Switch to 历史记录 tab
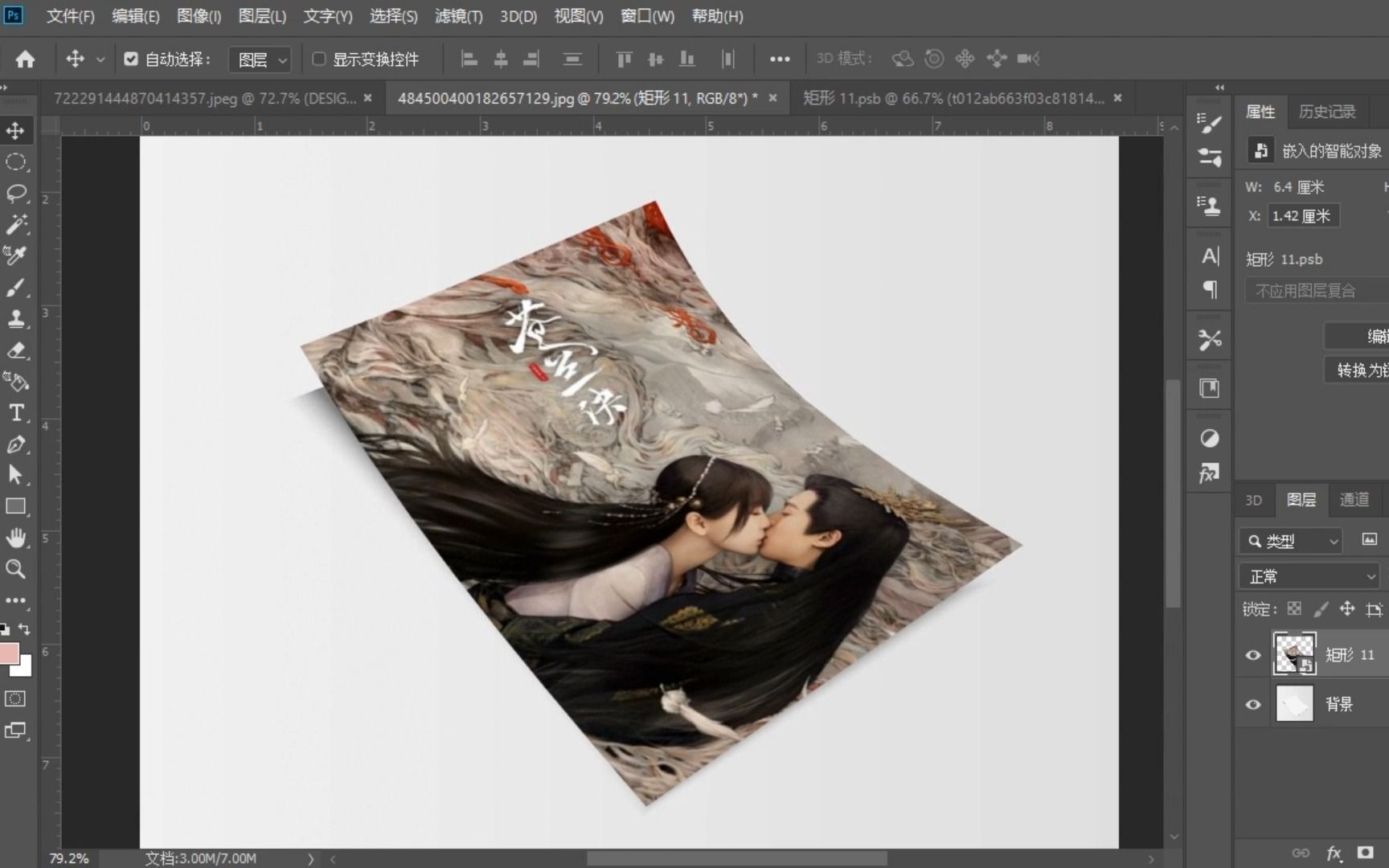 click(1327, 112)
